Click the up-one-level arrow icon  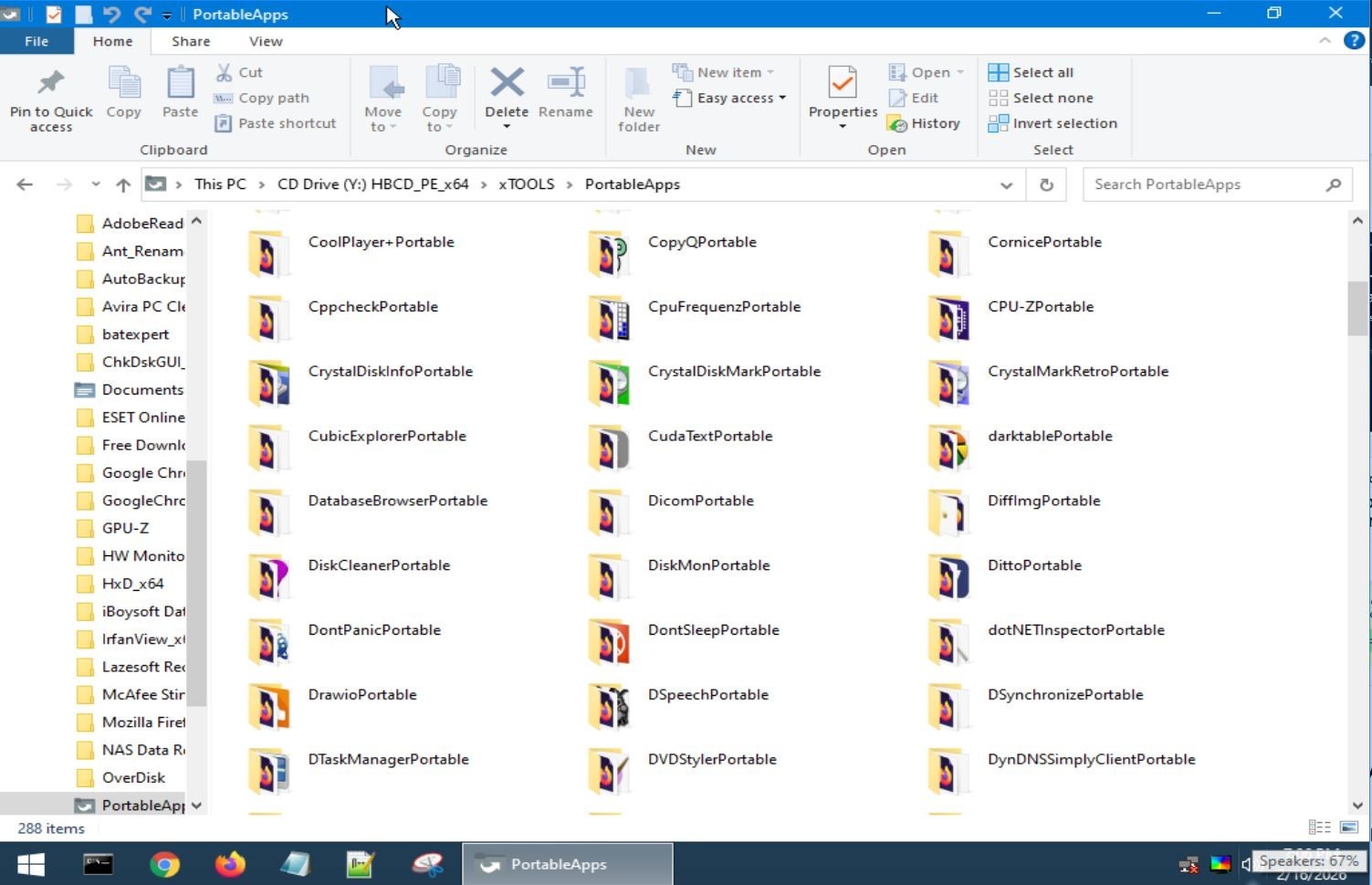click(123, 184)
